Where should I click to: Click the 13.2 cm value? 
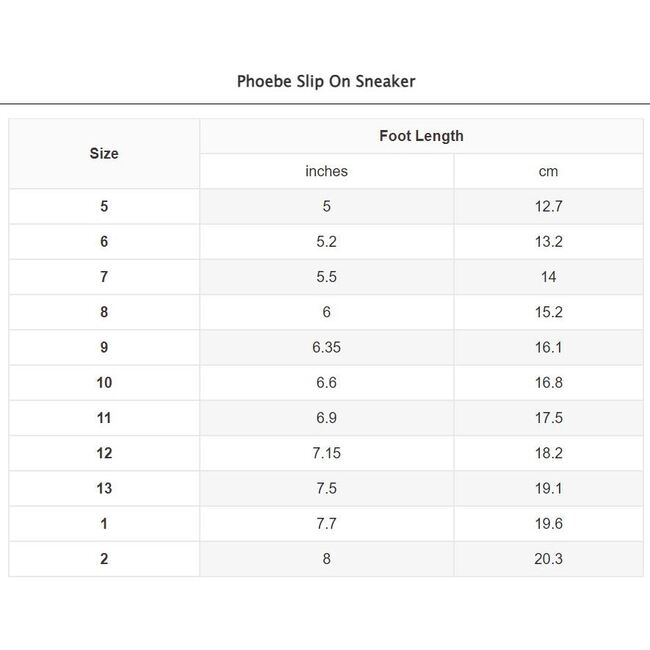[x=548, y=242]
